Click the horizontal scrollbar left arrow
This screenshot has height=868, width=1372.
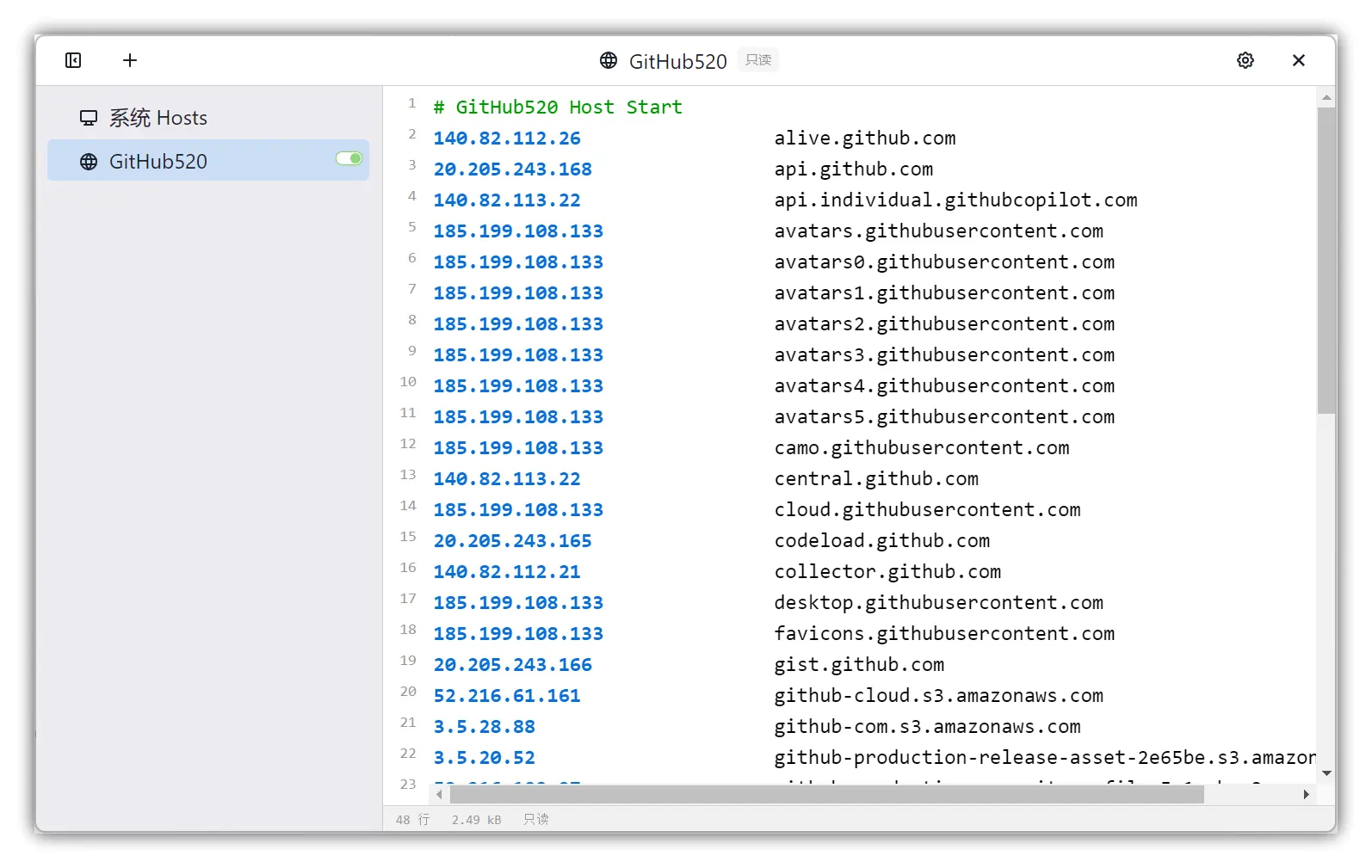point(440,794)
